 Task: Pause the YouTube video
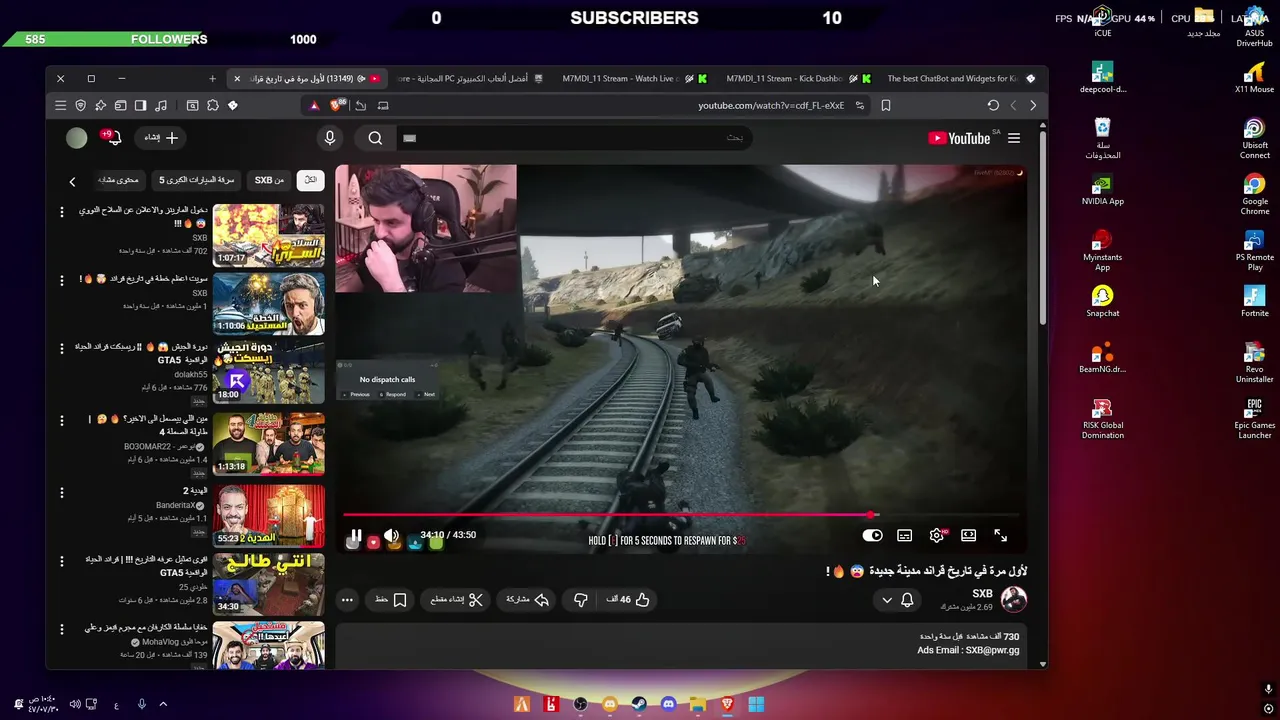click(x=355, y=537)
